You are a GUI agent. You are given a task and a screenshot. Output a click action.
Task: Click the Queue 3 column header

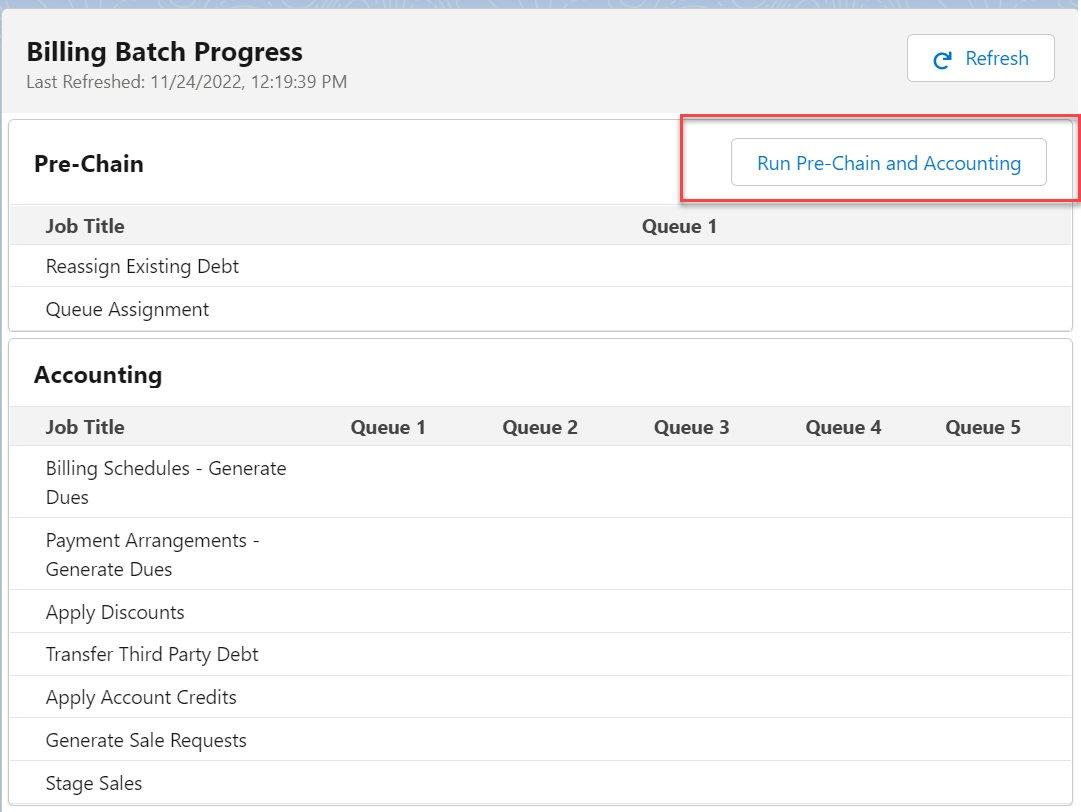coord(691,427)
